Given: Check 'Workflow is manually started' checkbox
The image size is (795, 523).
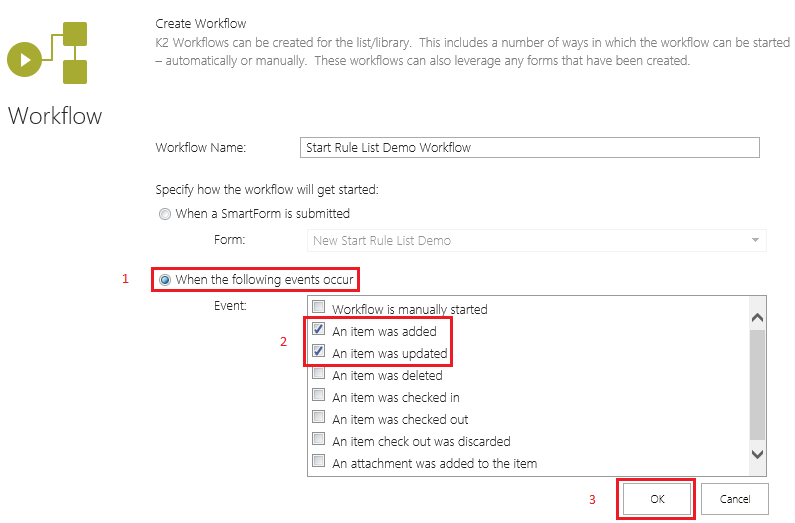Looking at the screenshot, I should (x=319, y=308).
